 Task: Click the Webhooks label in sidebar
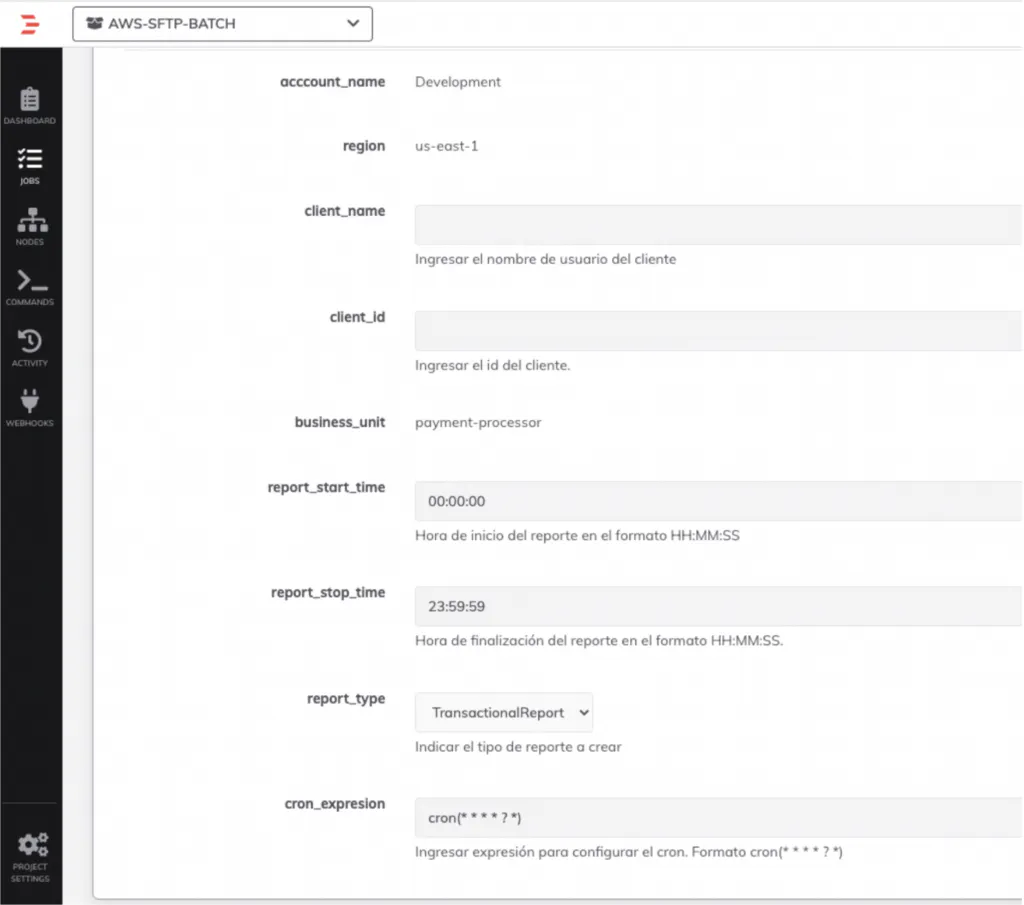pos(30,423)
